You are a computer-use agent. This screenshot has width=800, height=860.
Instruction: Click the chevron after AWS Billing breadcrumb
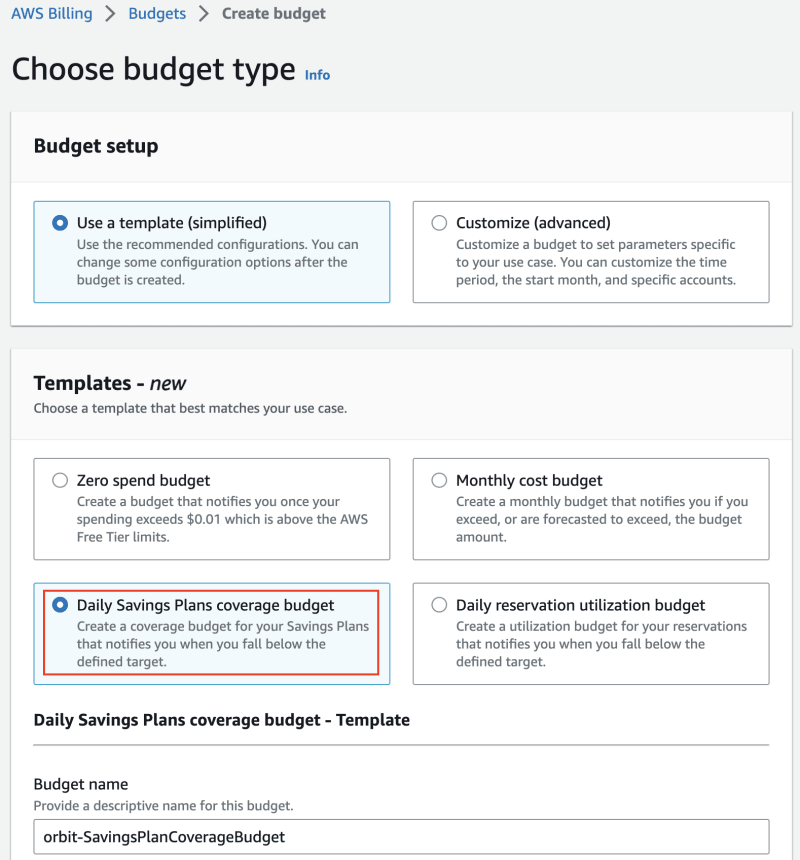[x=110, y=13]
